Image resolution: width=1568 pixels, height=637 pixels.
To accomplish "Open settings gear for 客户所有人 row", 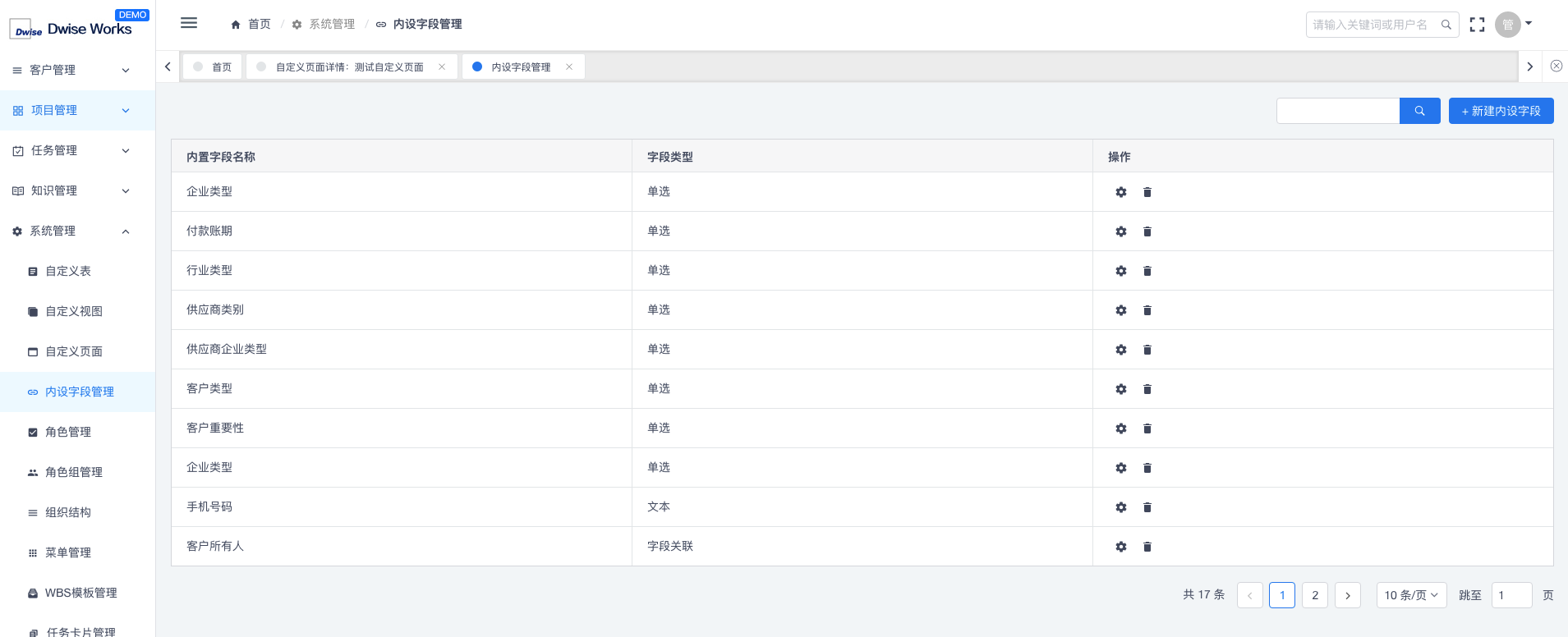I will point(1121,547).
